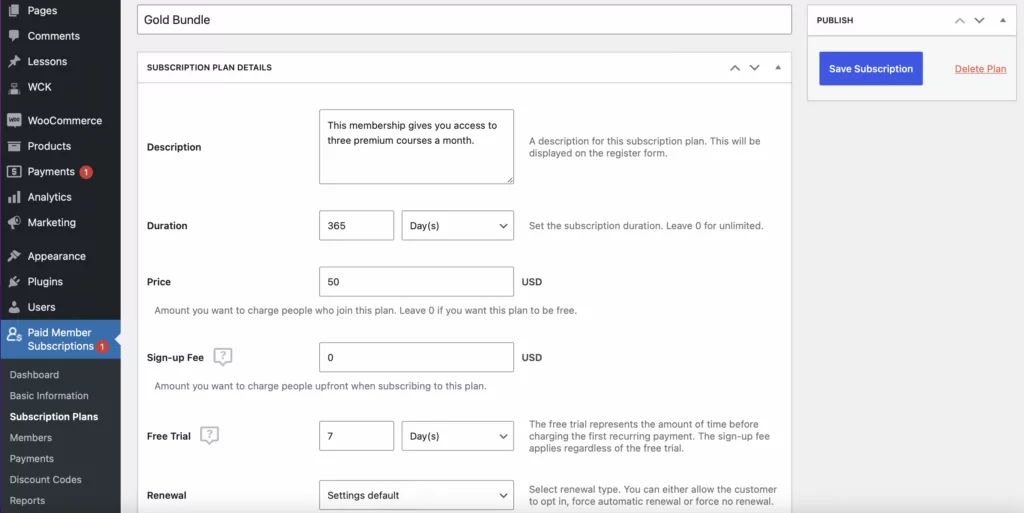Click the Appearance paintbrush icon
Image resolution: width=1024 pixels, height=513 pixels.
tap(14, 256)
